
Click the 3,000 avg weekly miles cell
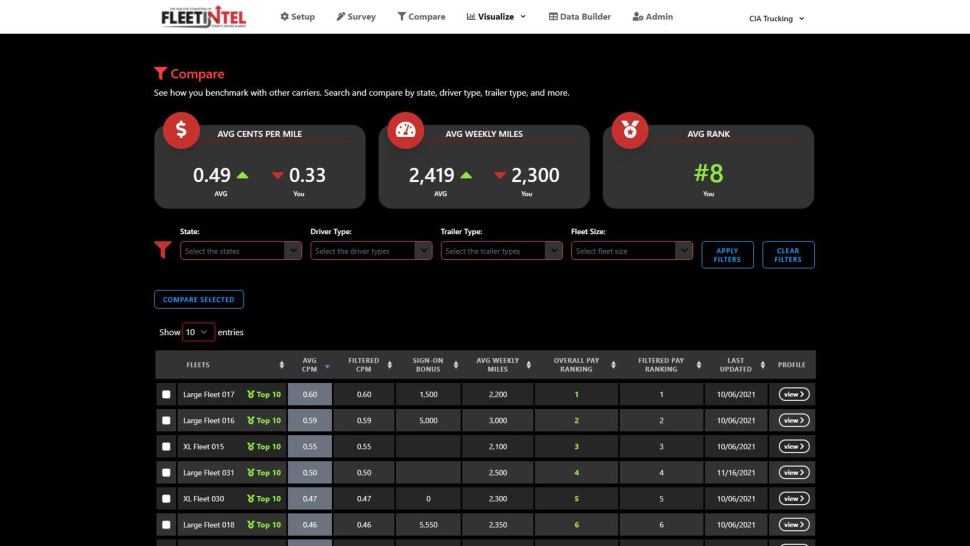(x=498, y=420)
